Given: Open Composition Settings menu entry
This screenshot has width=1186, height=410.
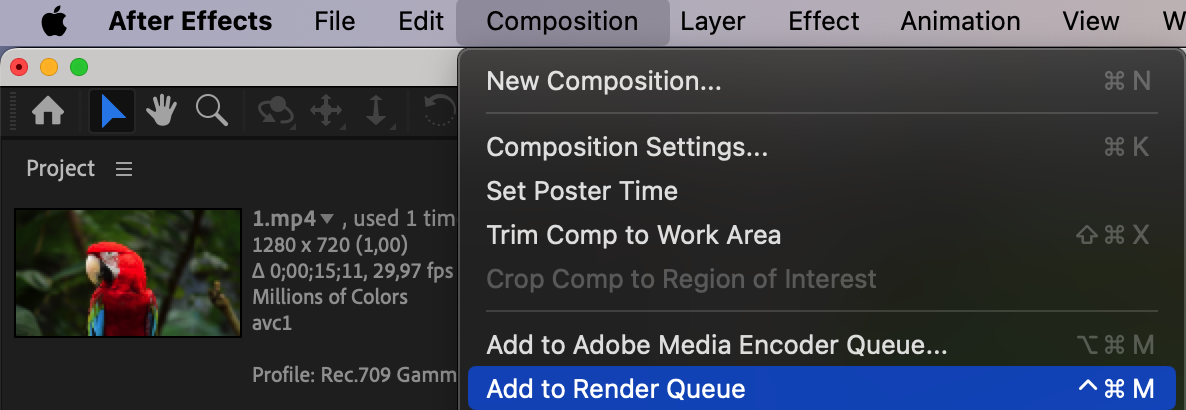Looking at the screenshot, I should click(x=627, y=147).
